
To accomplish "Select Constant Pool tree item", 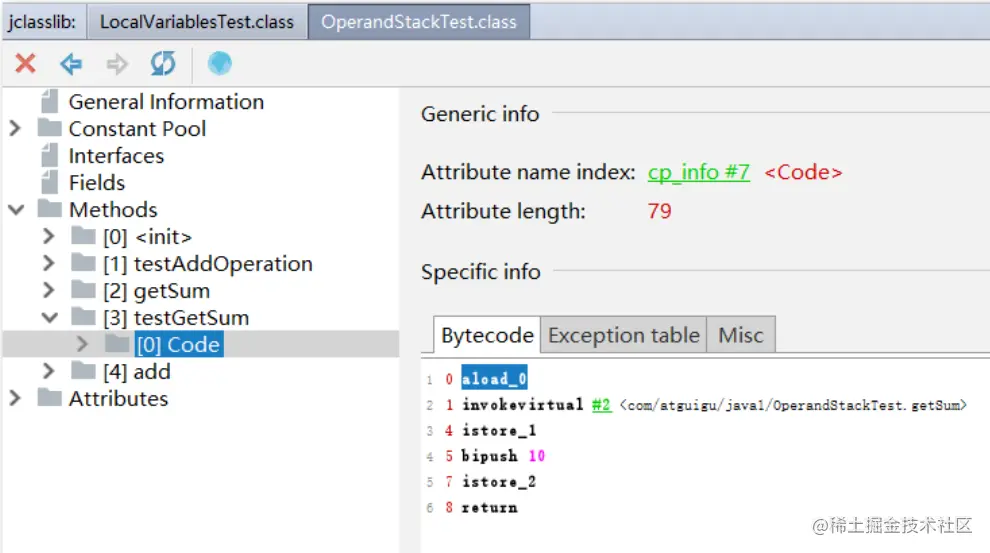I will click(x=137, y=129).
